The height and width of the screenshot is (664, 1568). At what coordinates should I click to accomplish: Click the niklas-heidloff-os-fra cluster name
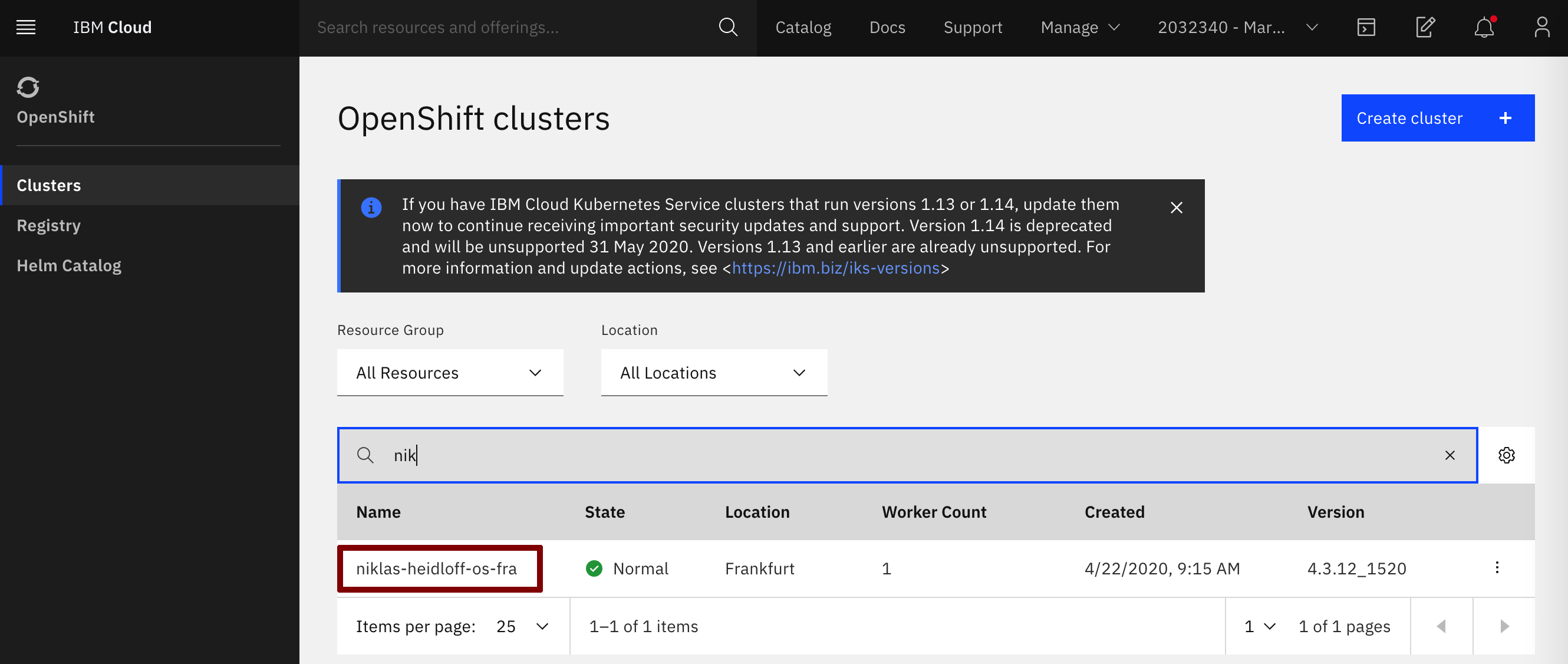(x=437, y=567)
